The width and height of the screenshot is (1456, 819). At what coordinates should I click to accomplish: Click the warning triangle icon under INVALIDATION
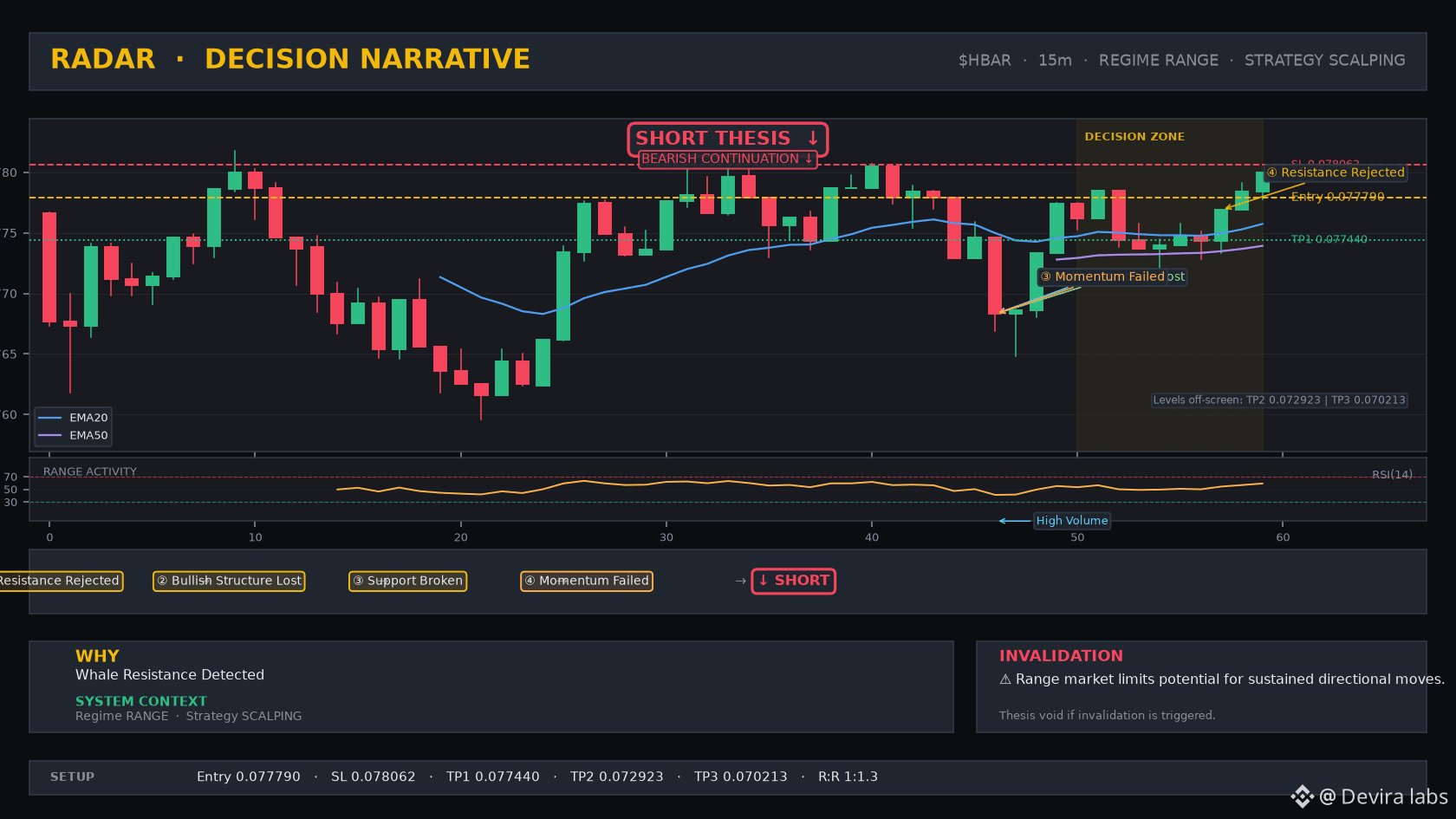pyautogui.click(x=1005, y=679)
